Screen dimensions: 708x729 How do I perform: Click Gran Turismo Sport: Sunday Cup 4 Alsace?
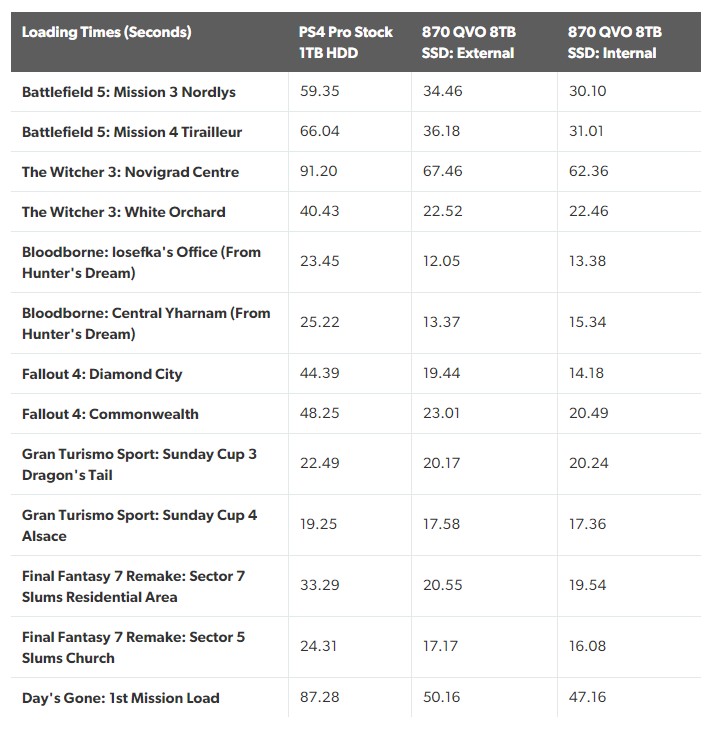[139, 525]
